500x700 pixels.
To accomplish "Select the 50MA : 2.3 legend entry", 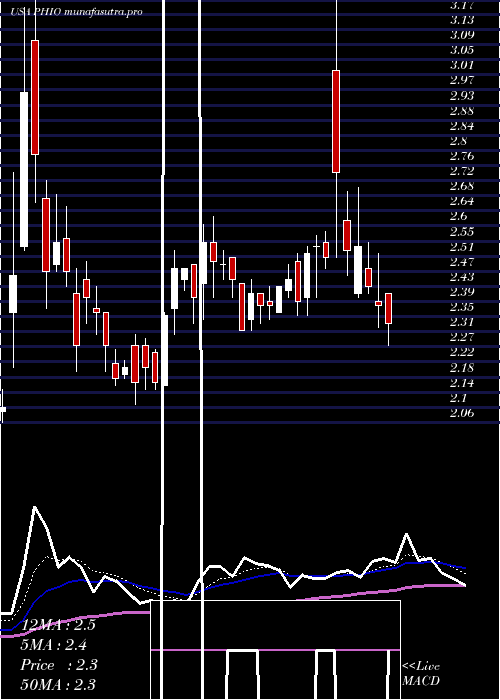I will 58,685.
